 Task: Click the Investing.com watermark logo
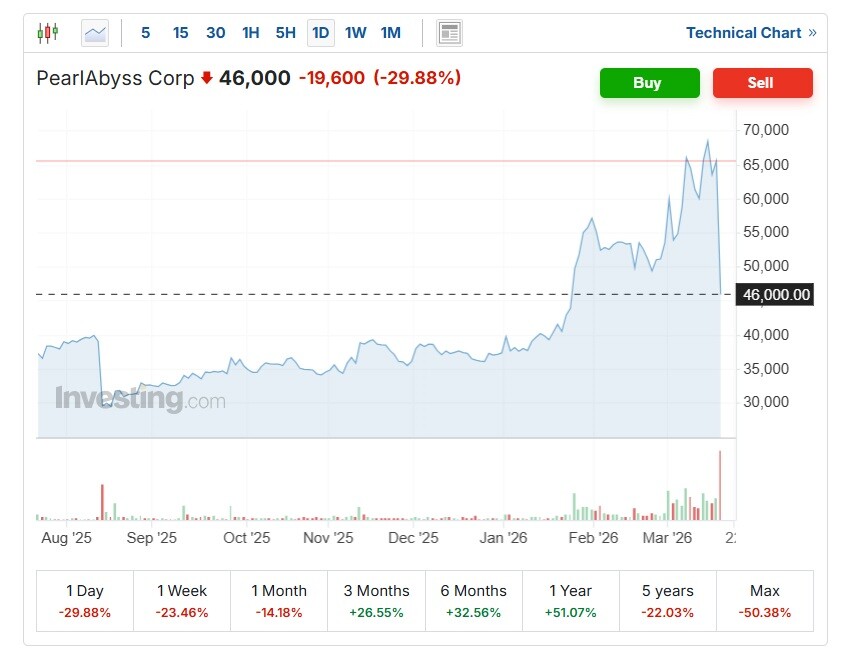pyautogui.click(x=140, y=399)
